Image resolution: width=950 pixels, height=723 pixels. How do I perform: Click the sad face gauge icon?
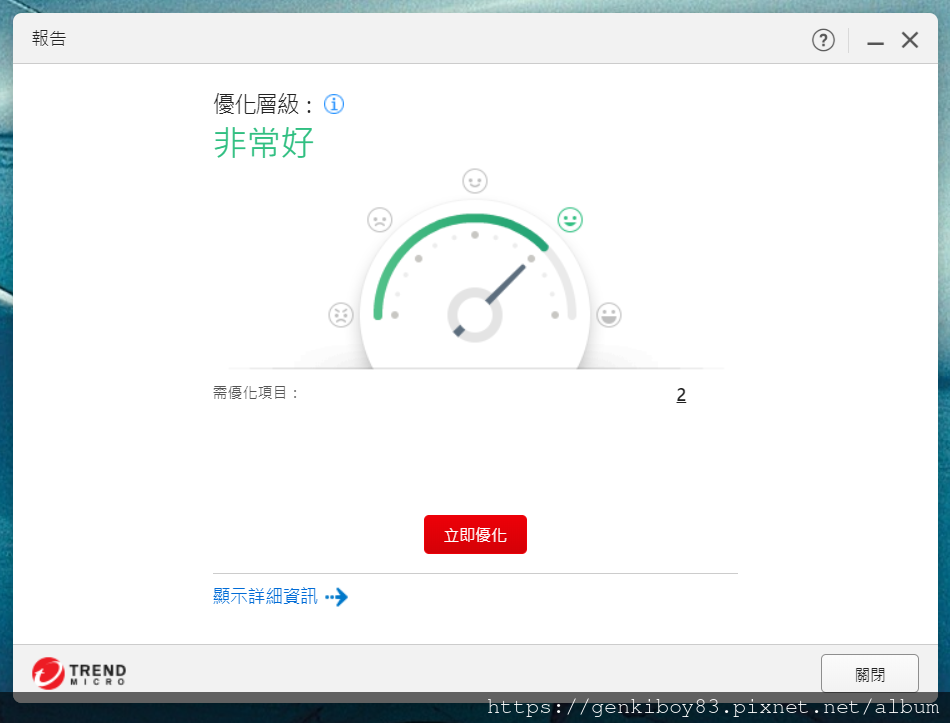point(380,219)
